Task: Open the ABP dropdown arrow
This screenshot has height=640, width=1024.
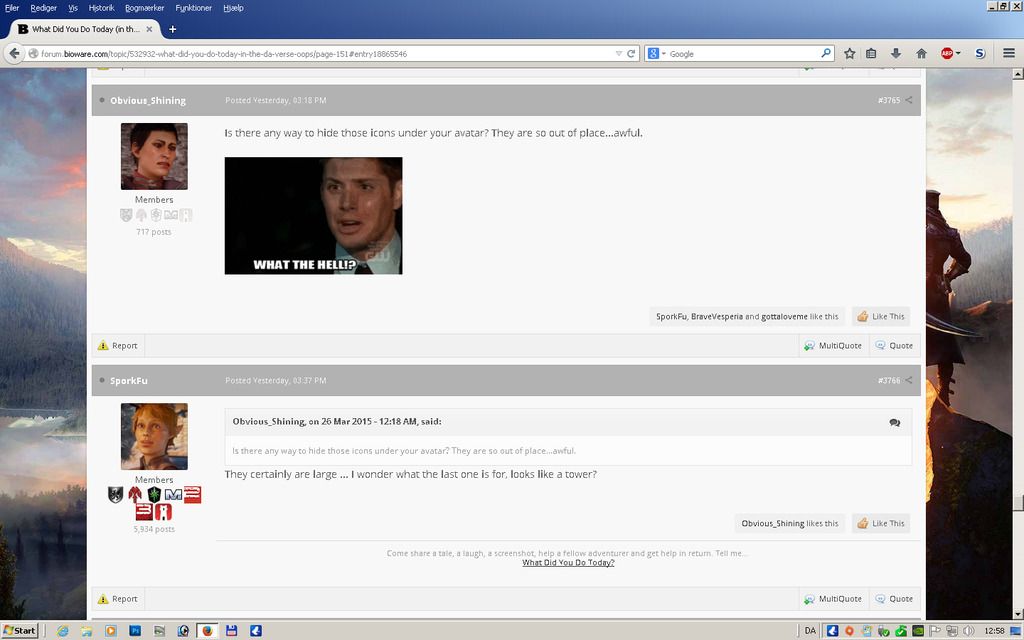Action: 958,53
